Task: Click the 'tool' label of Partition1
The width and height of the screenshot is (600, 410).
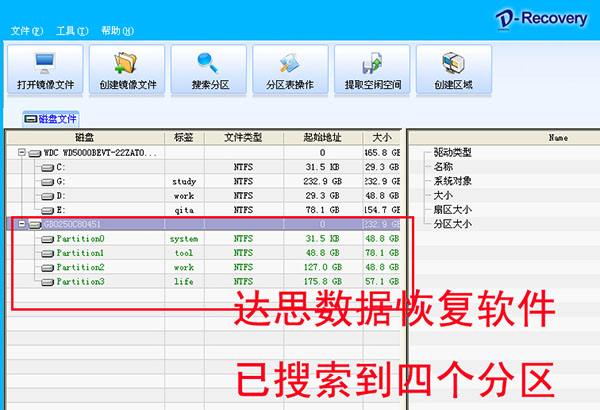Action: click(x=184, y=253)
